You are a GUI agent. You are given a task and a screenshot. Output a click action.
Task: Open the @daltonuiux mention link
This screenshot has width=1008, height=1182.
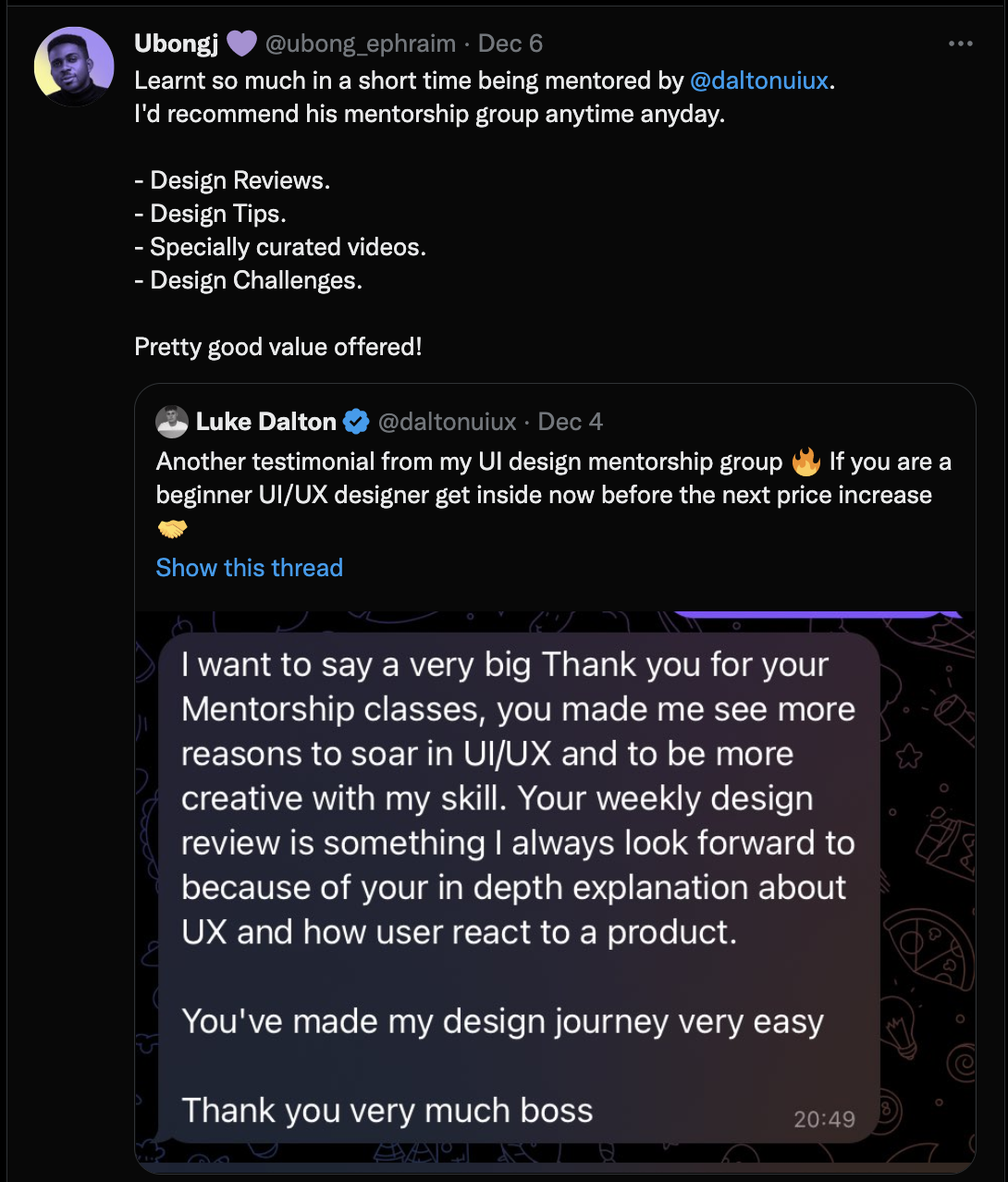758,80
